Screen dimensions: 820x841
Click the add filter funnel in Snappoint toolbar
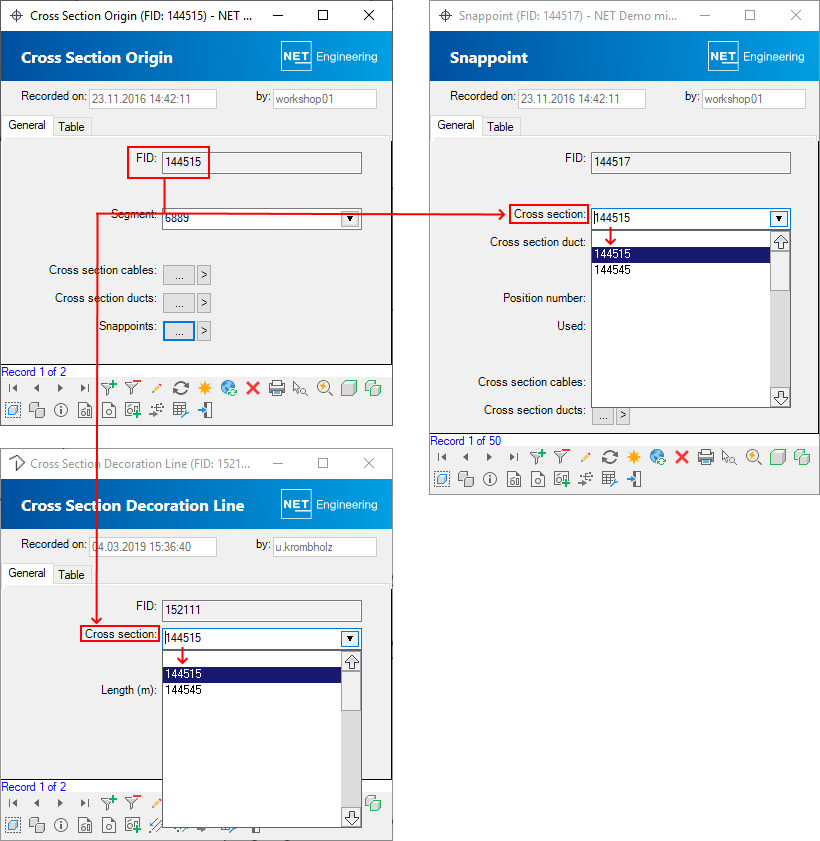(538, 457)
